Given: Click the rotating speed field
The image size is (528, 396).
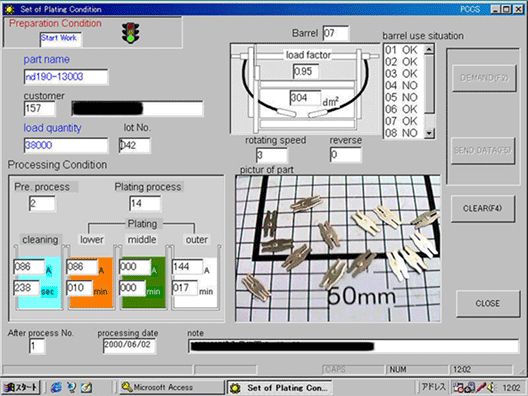Looking at the screenshot, I should (x=271, y=155).
